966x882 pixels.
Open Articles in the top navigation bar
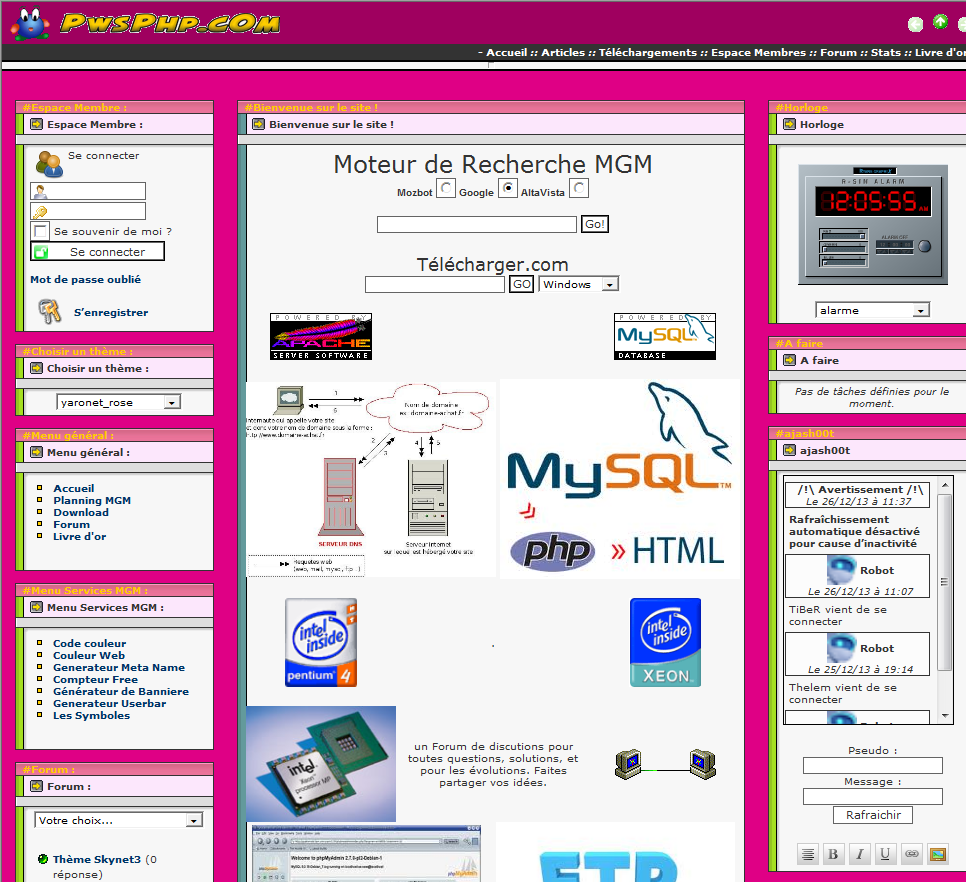(x=563, y=52)
